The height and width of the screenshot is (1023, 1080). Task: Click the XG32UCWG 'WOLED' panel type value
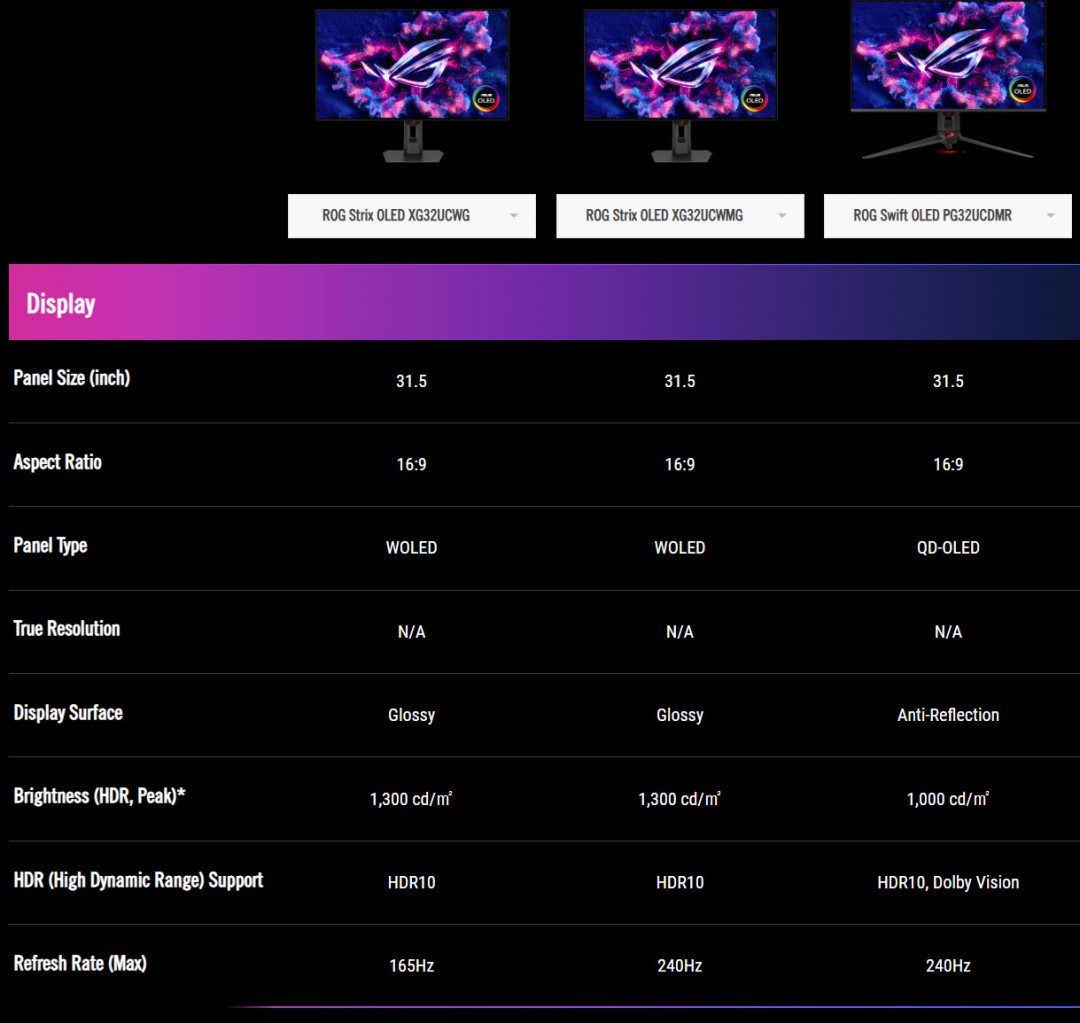411,548
